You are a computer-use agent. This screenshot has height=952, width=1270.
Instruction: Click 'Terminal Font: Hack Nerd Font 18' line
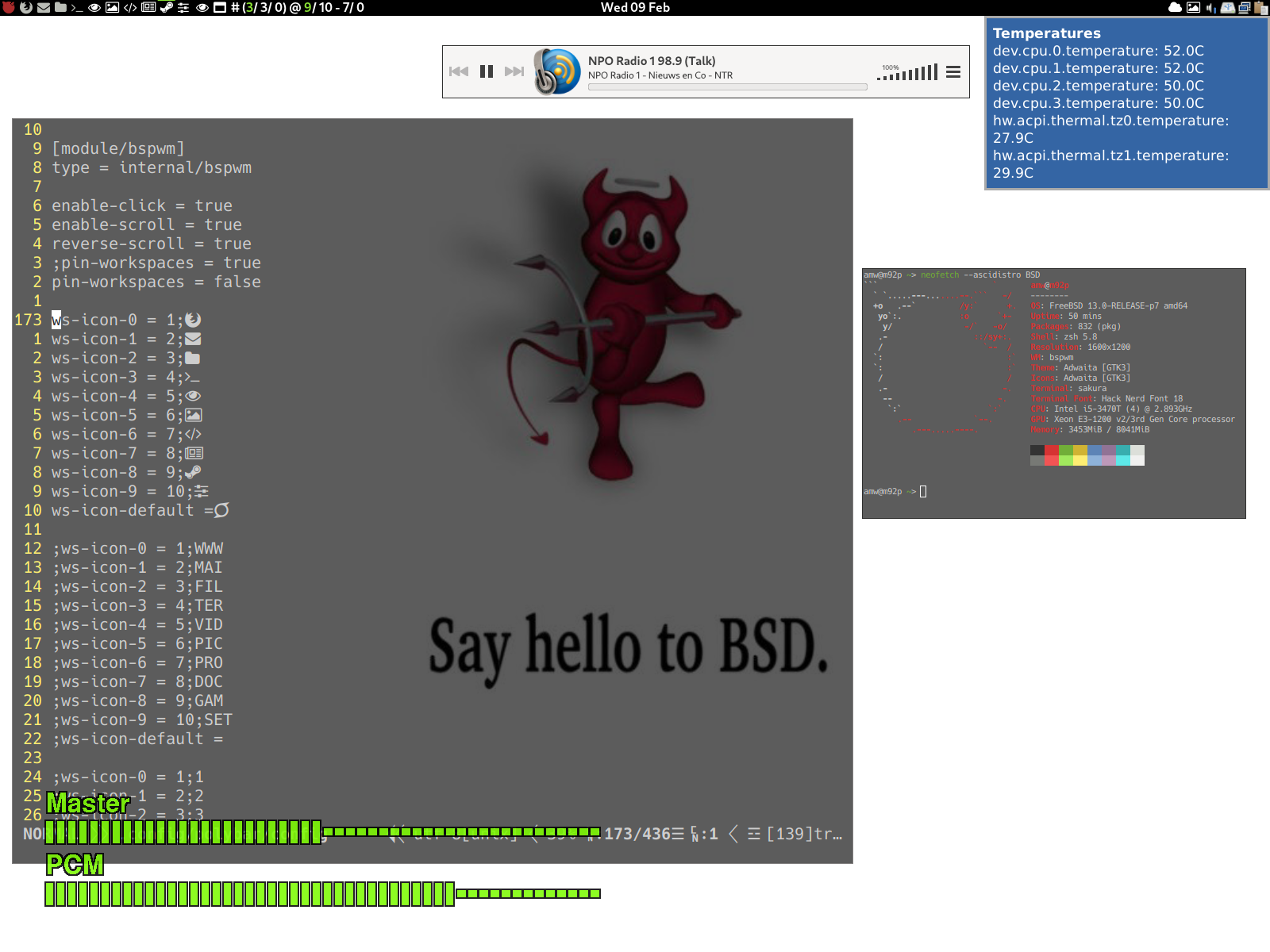tap(1106, 398)
